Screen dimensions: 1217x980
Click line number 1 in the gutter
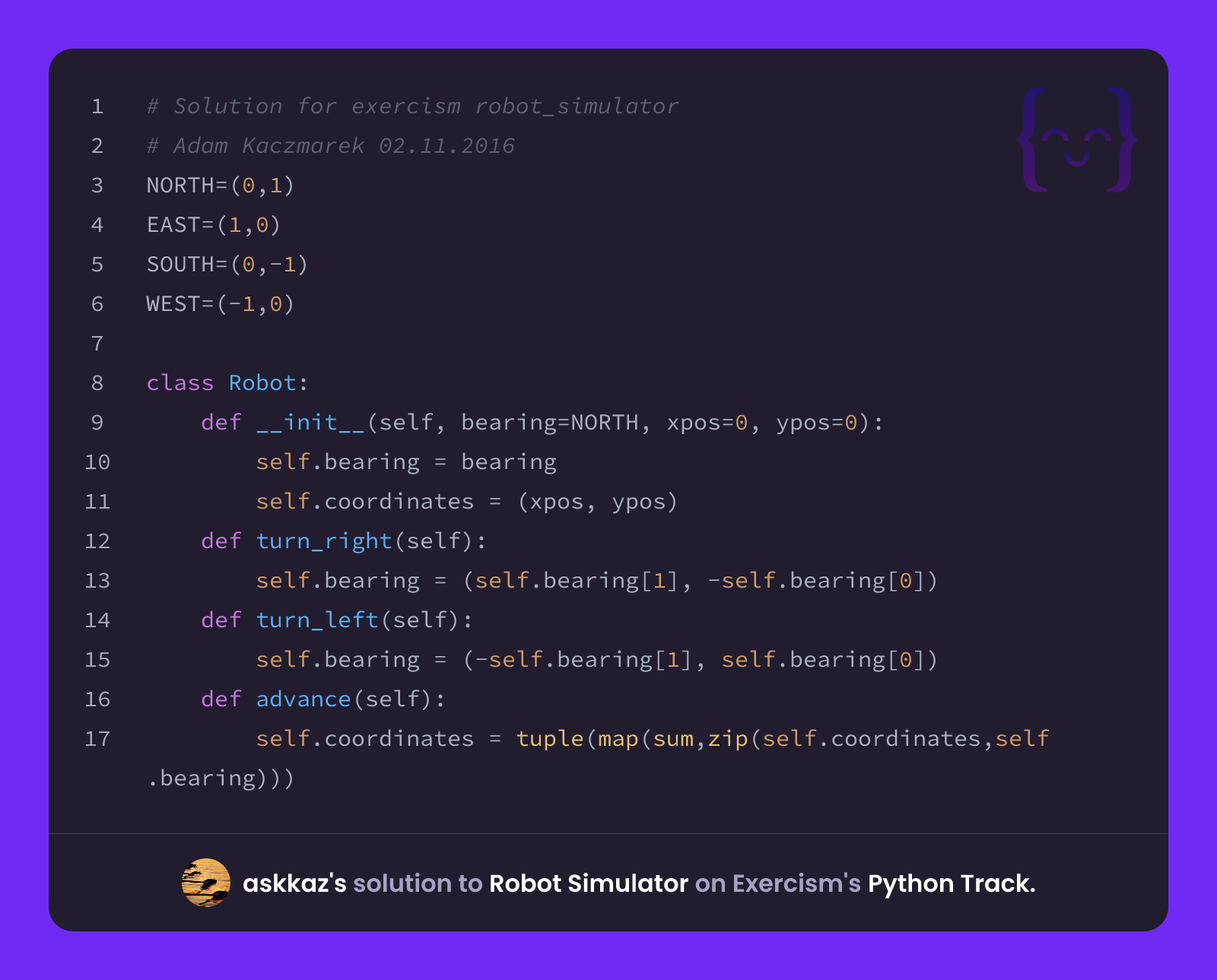coord(97,106)
